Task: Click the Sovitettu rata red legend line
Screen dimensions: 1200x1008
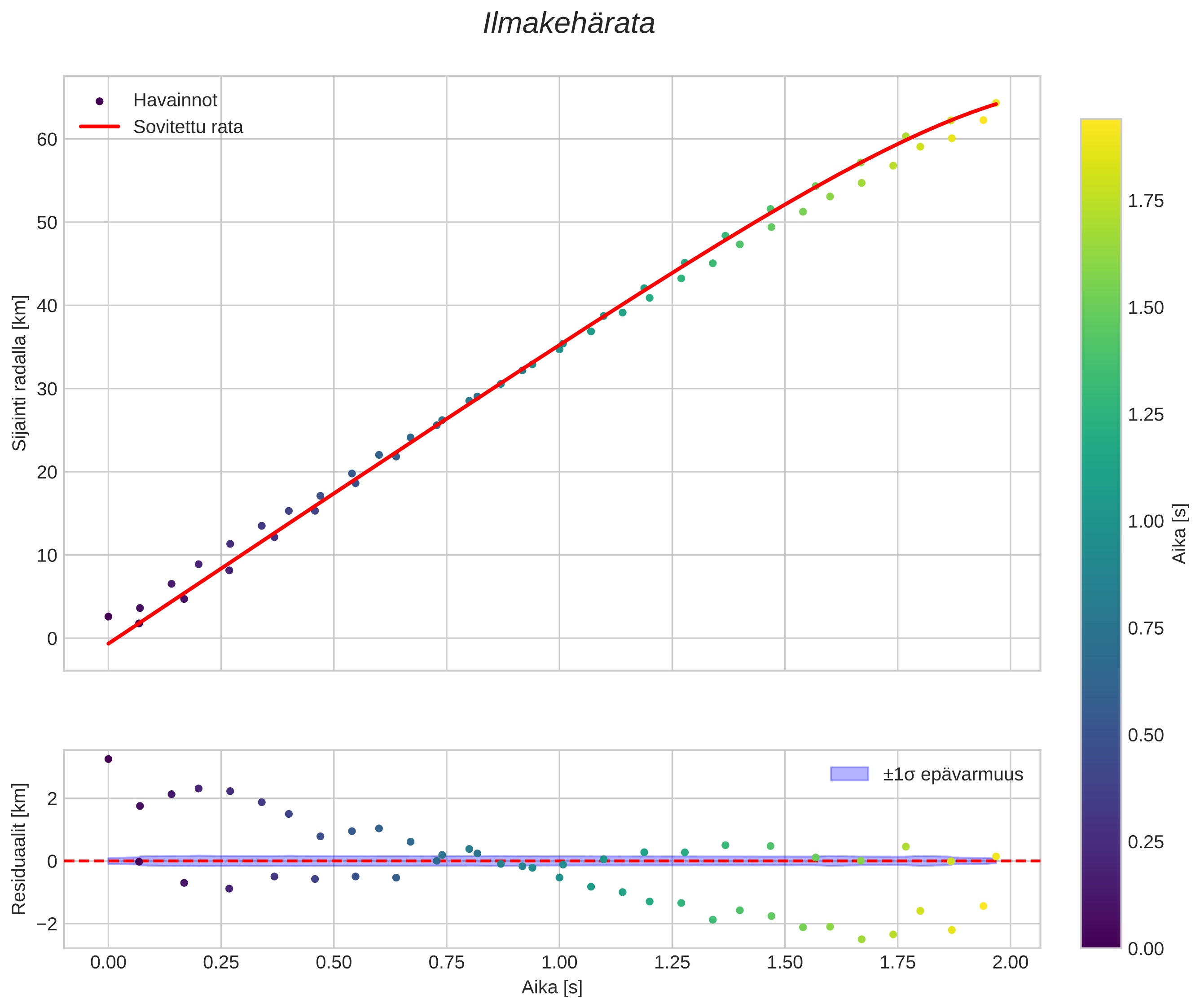Action: (100, 127)
